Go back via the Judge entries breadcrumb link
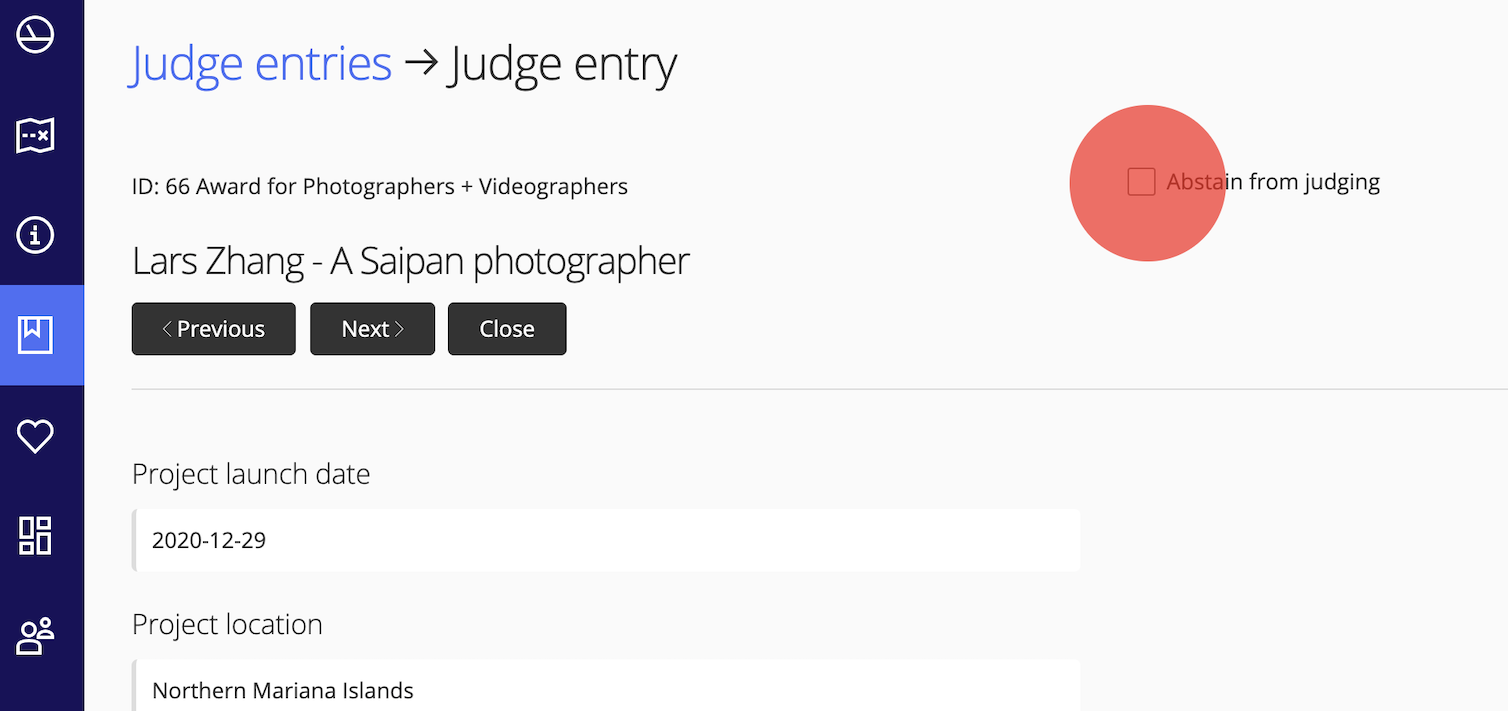Screen dimensions: 1508x711 260,63
